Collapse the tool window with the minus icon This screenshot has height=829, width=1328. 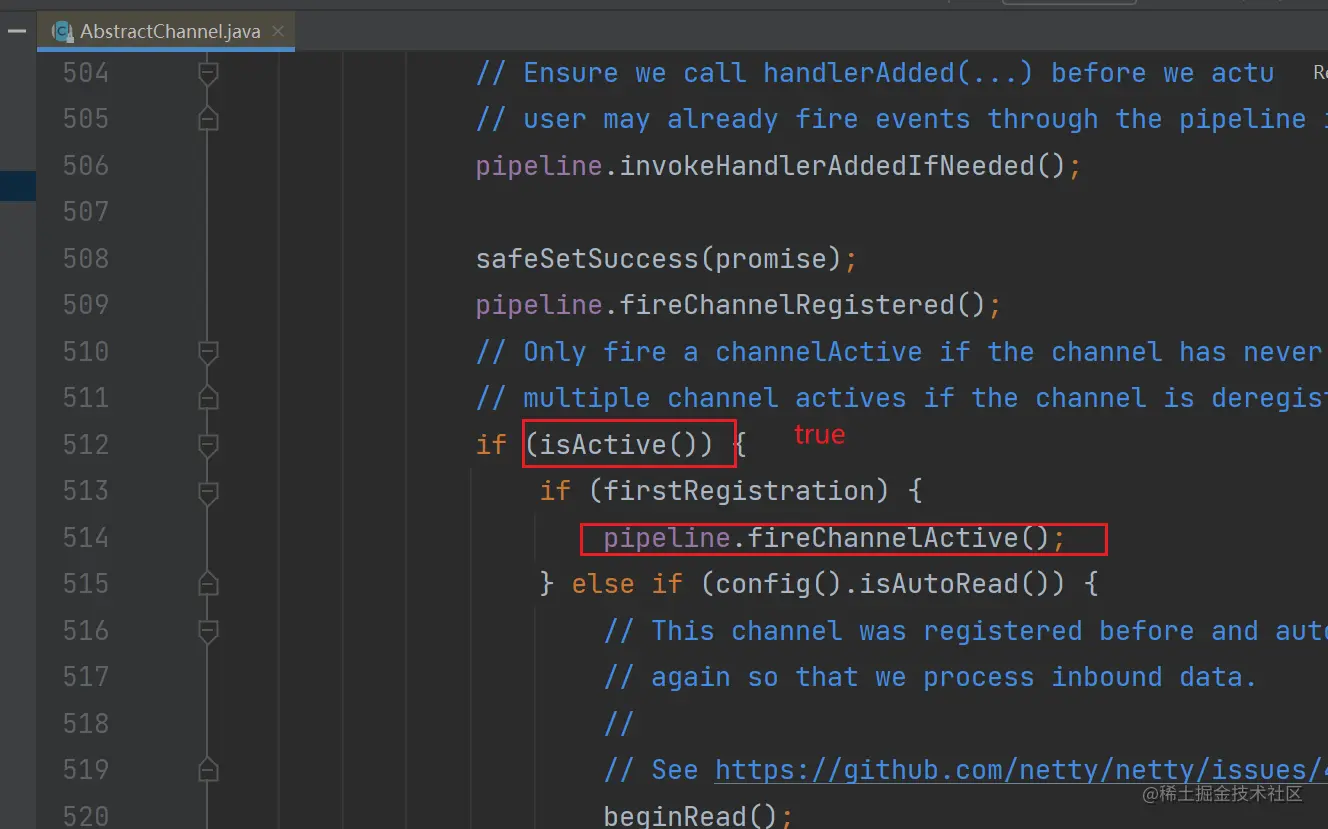(x=17, y=31)
